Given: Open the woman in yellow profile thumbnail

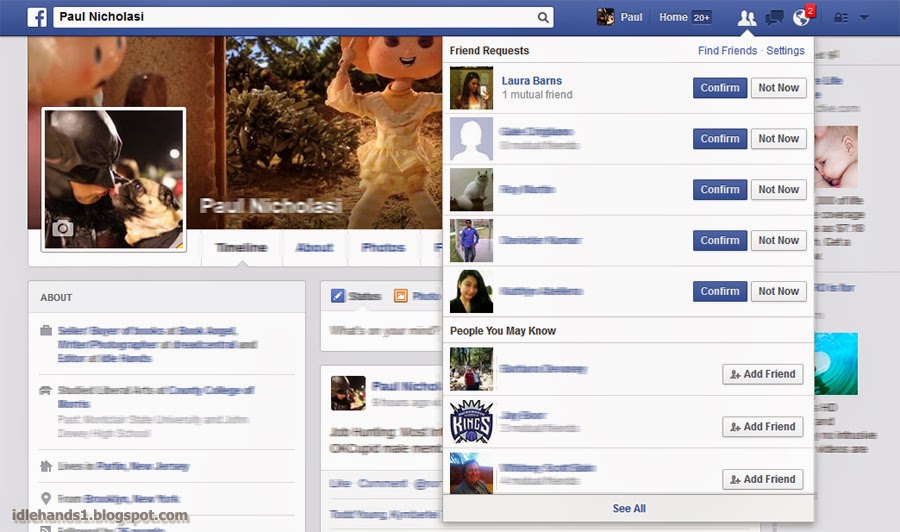Looking at the screenshot, I should point(471,292).
